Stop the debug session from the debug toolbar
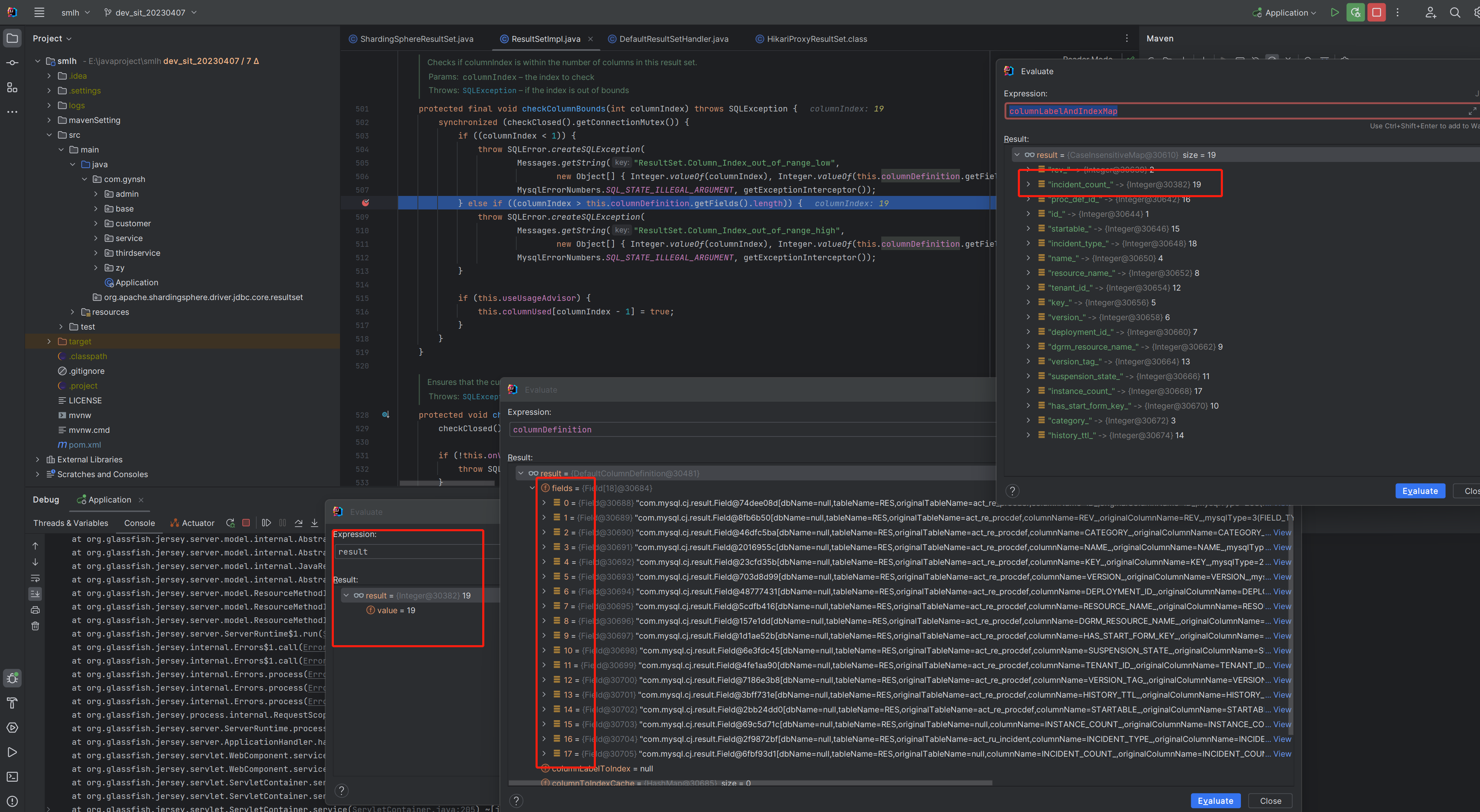Viewport: 1480px width, 812px height. [246, 523]
